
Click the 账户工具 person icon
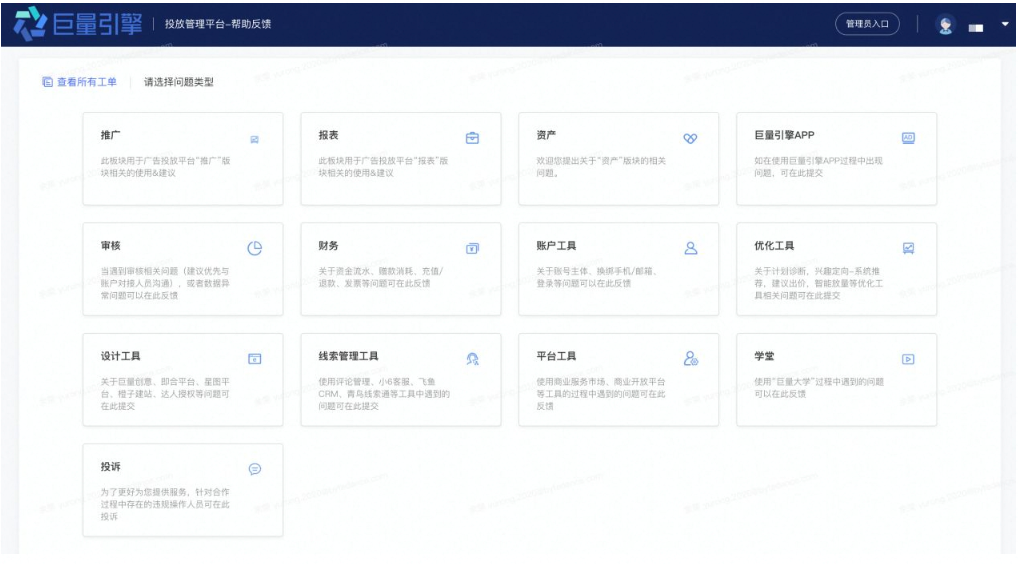coord(691,248)
